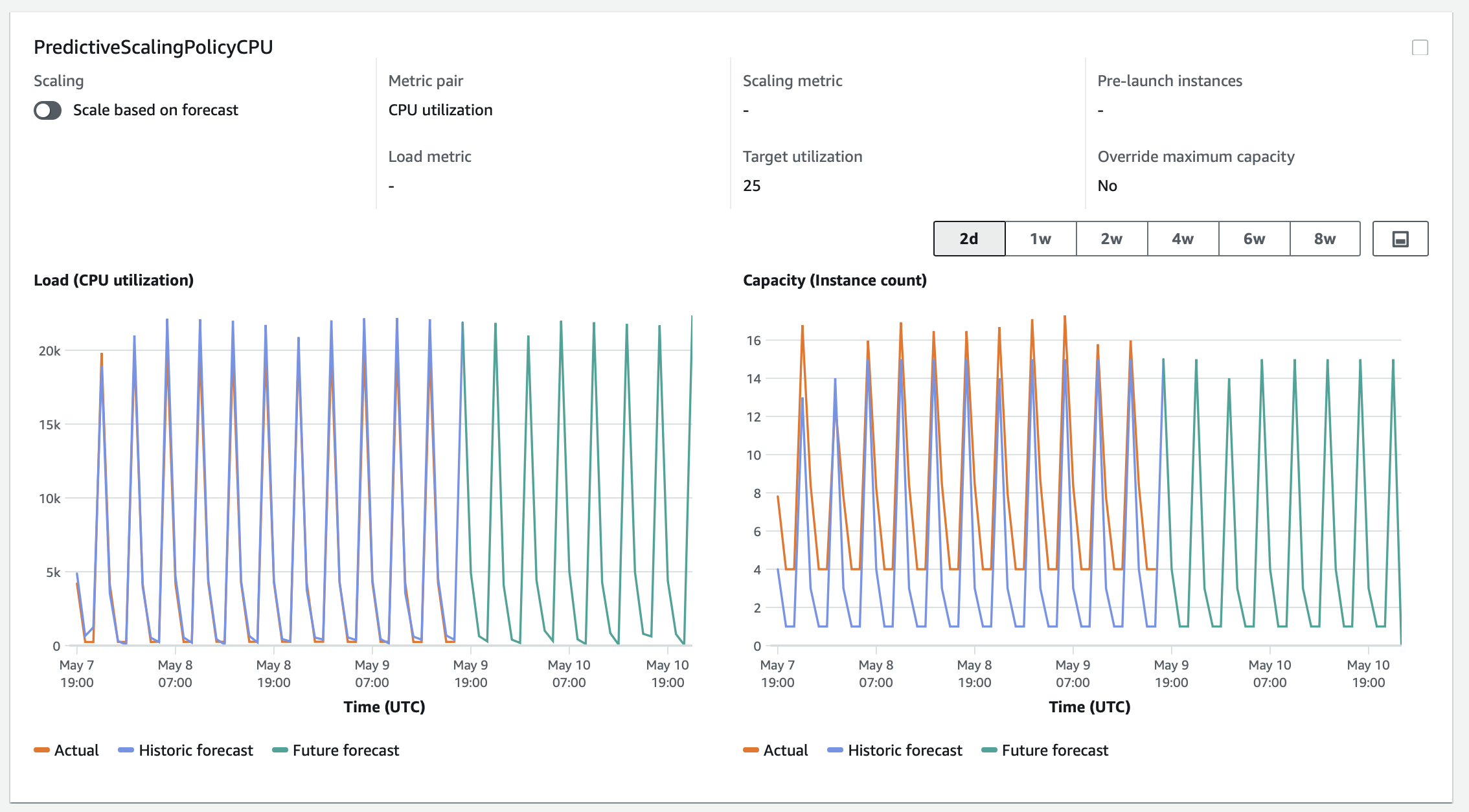Click Actual legend swatch in Capacity chart

point(751,750)
